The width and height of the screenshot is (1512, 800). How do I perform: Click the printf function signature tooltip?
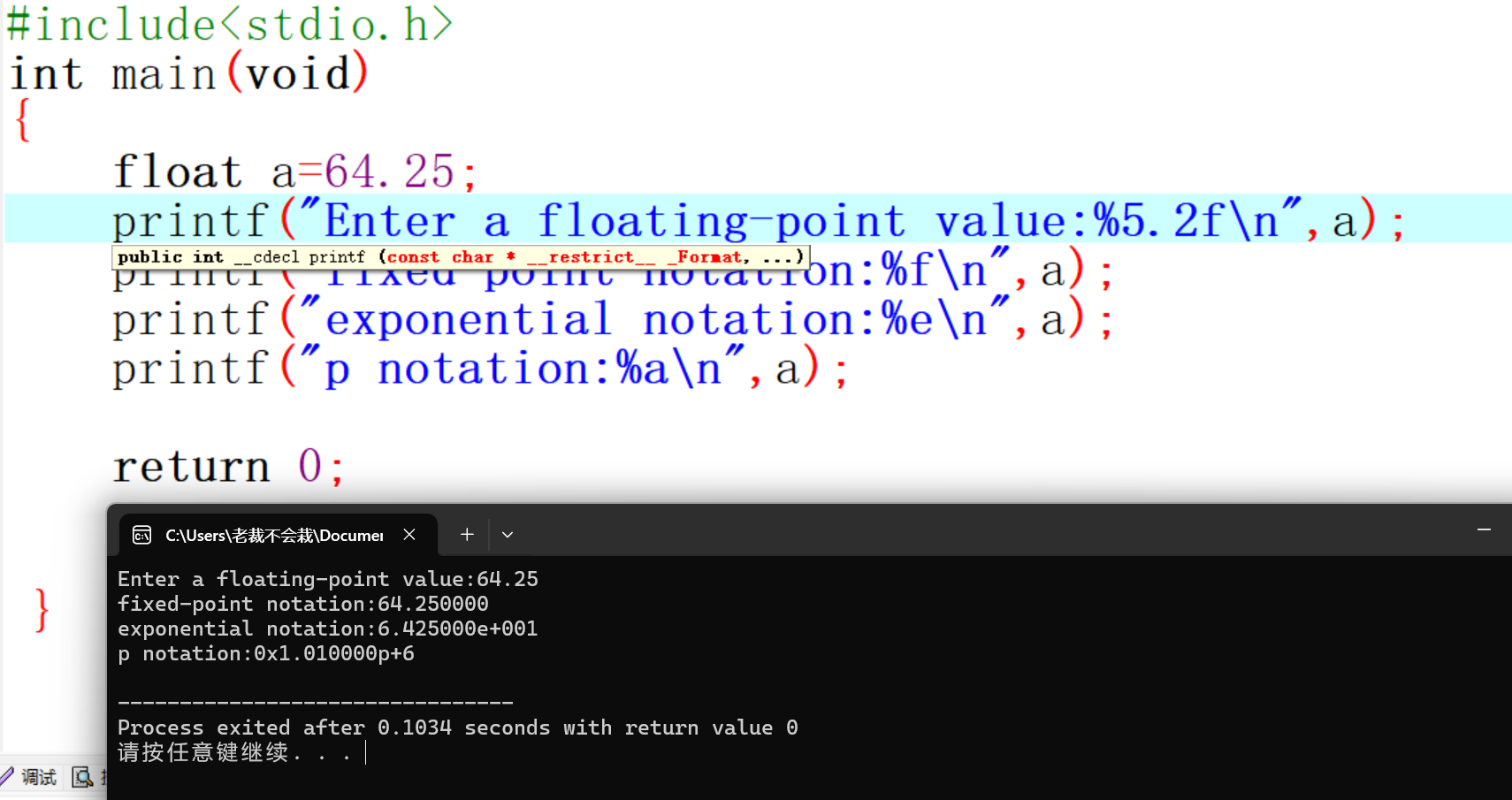[461, 257]
